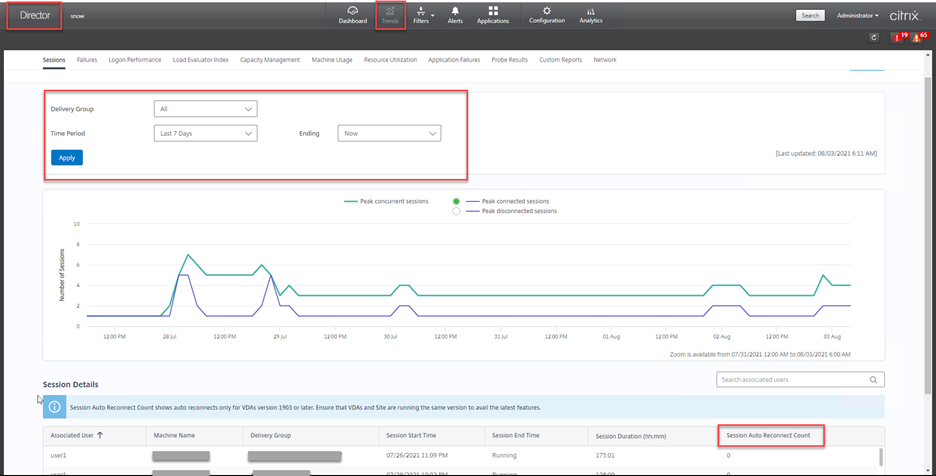Switch to the Resource Utilization tab
The width and height of the screenshot is (936, 476).
click(x=390, y=60)
